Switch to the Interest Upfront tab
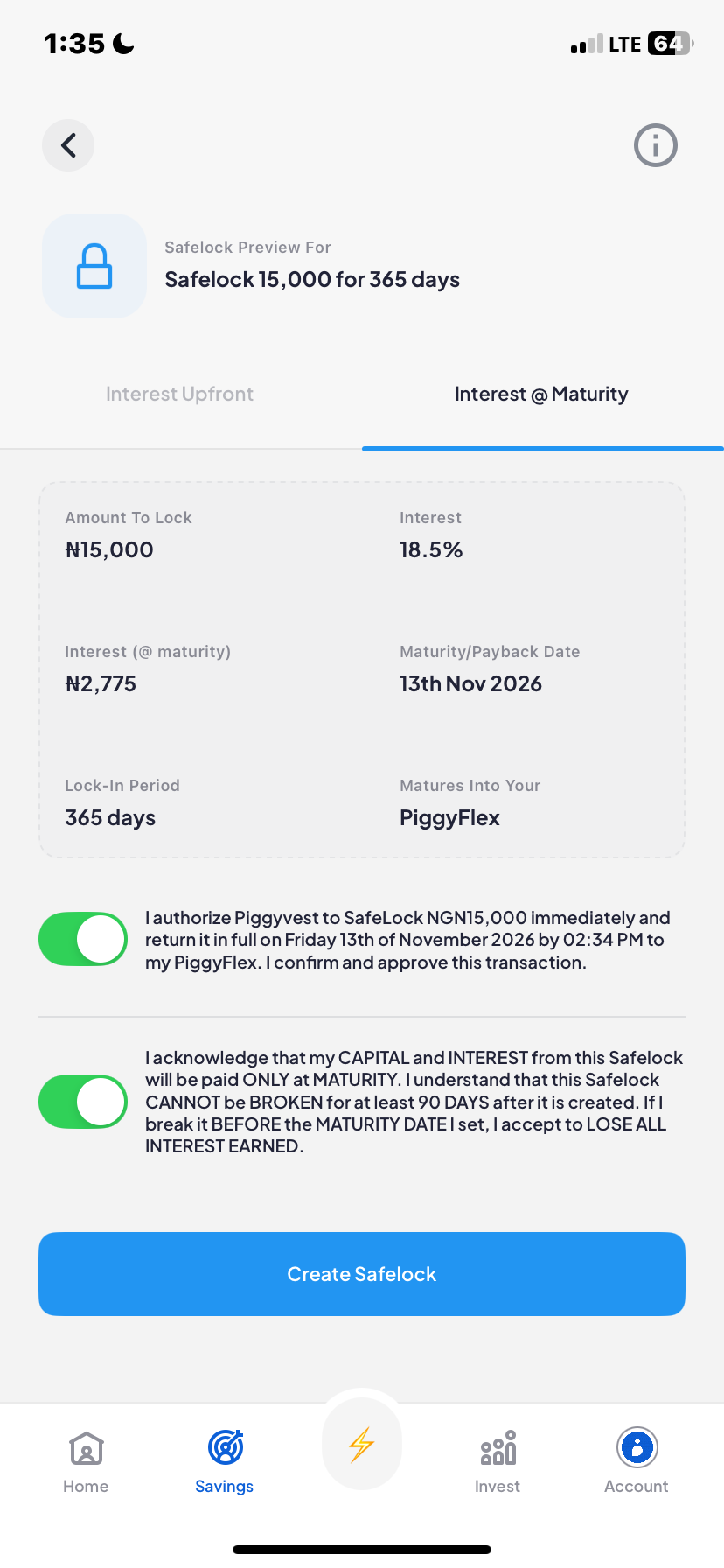Viewport: 724px width, 1568px height. click(x=179, y=394)
